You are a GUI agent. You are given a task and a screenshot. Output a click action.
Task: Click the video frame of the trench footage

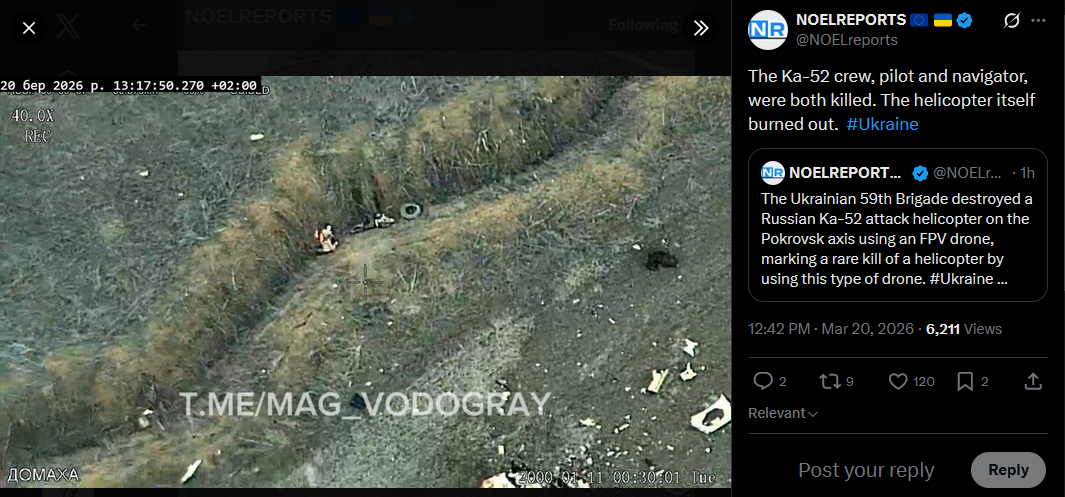click(x=365, y=282)
